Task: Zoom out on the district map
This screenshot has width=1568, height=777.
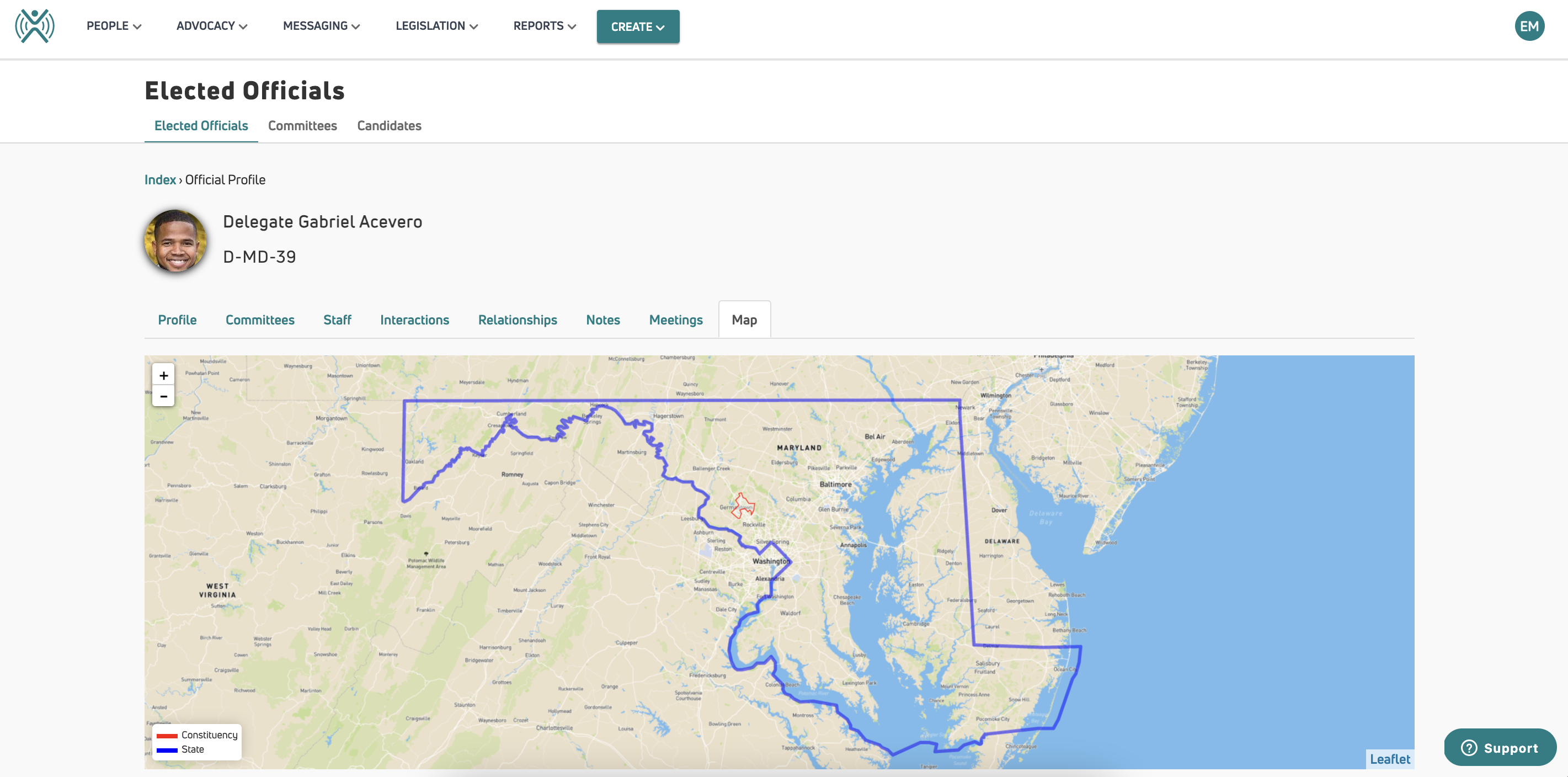Action: pos(163,396)
